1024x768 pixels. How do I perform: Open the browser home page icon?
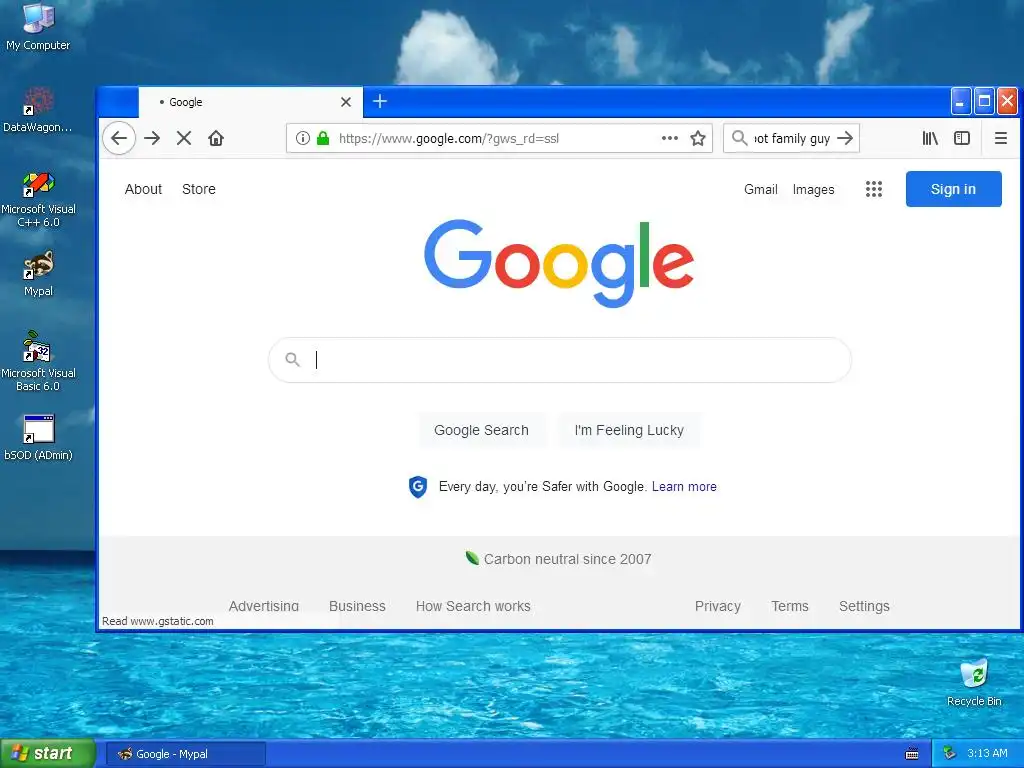[x=216, y=138]
